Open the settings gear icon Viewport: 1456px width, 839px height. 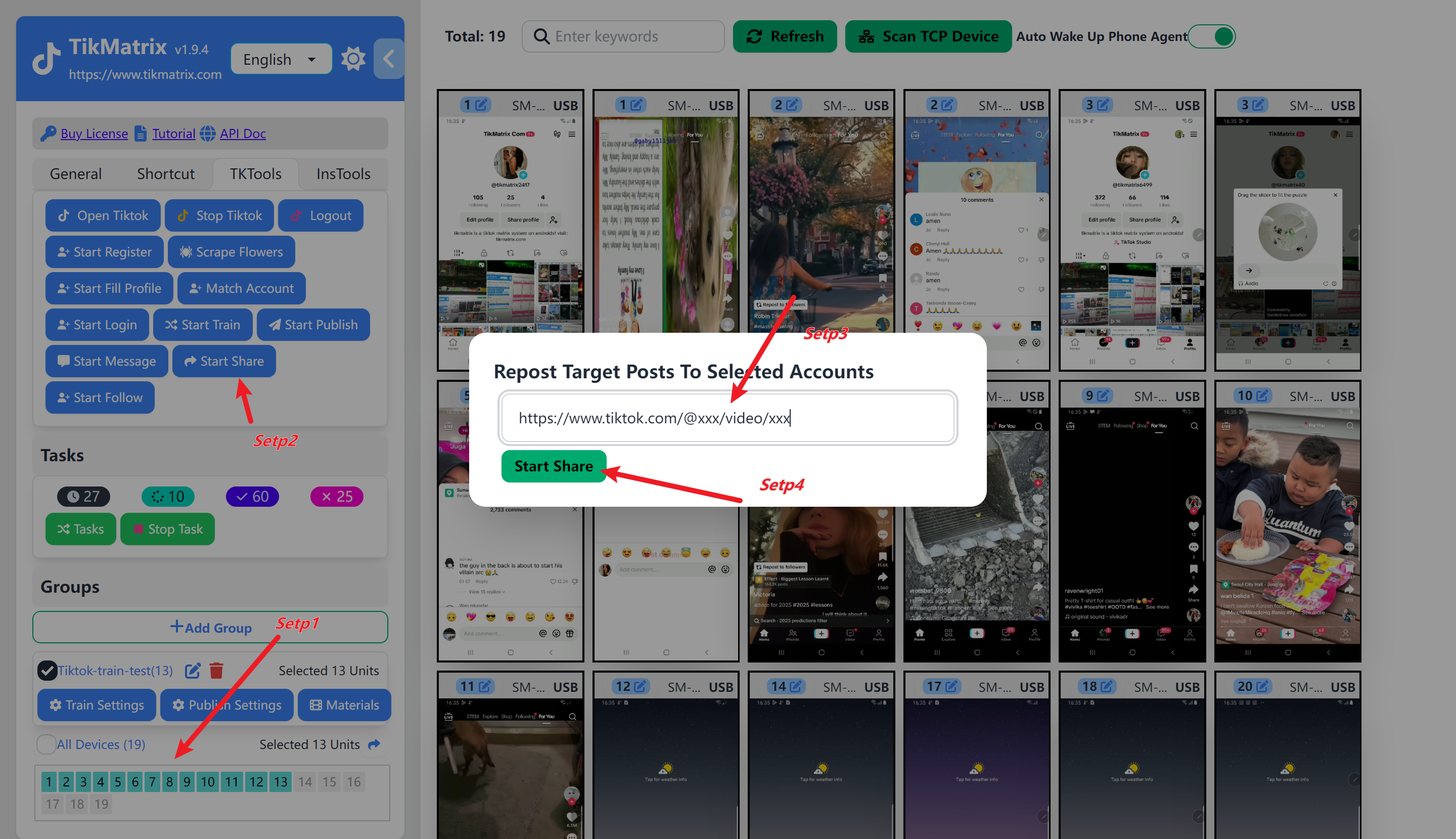coord(352,59)
